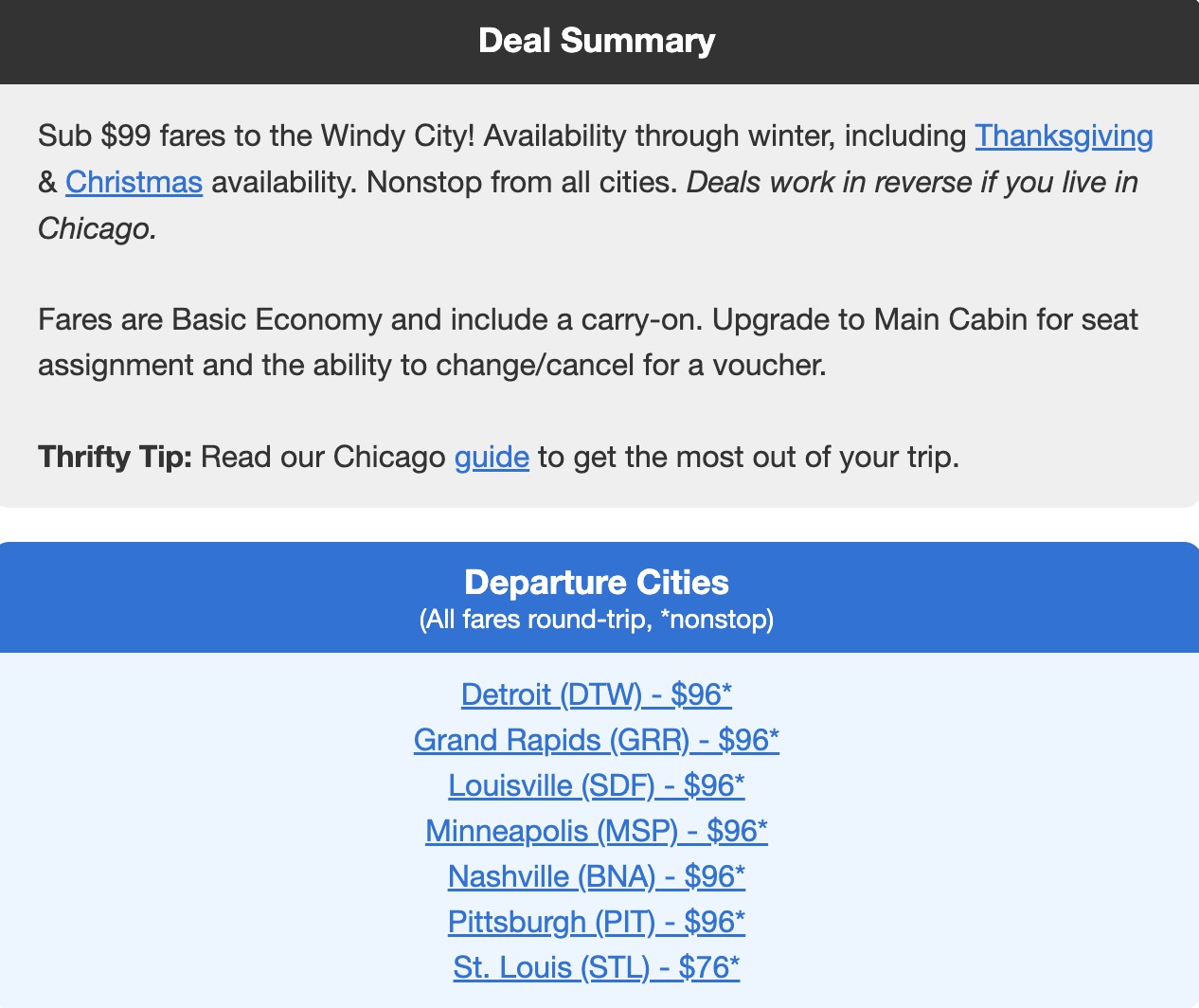Select the Detroit (DTW) $96 fare
1199x1008 pixels.
tap(597, 694)
